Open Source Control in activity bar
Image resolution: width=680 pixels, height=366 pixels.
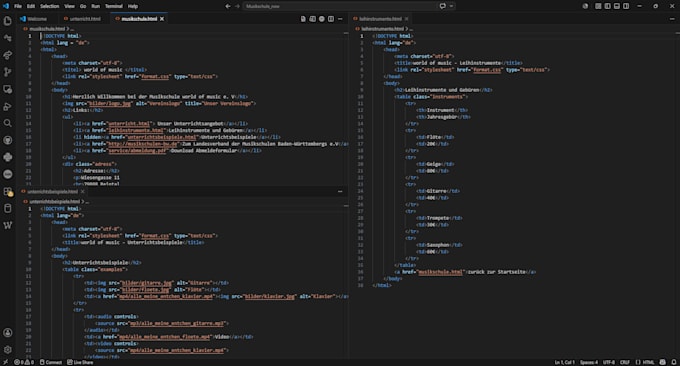tap(7, 72)
